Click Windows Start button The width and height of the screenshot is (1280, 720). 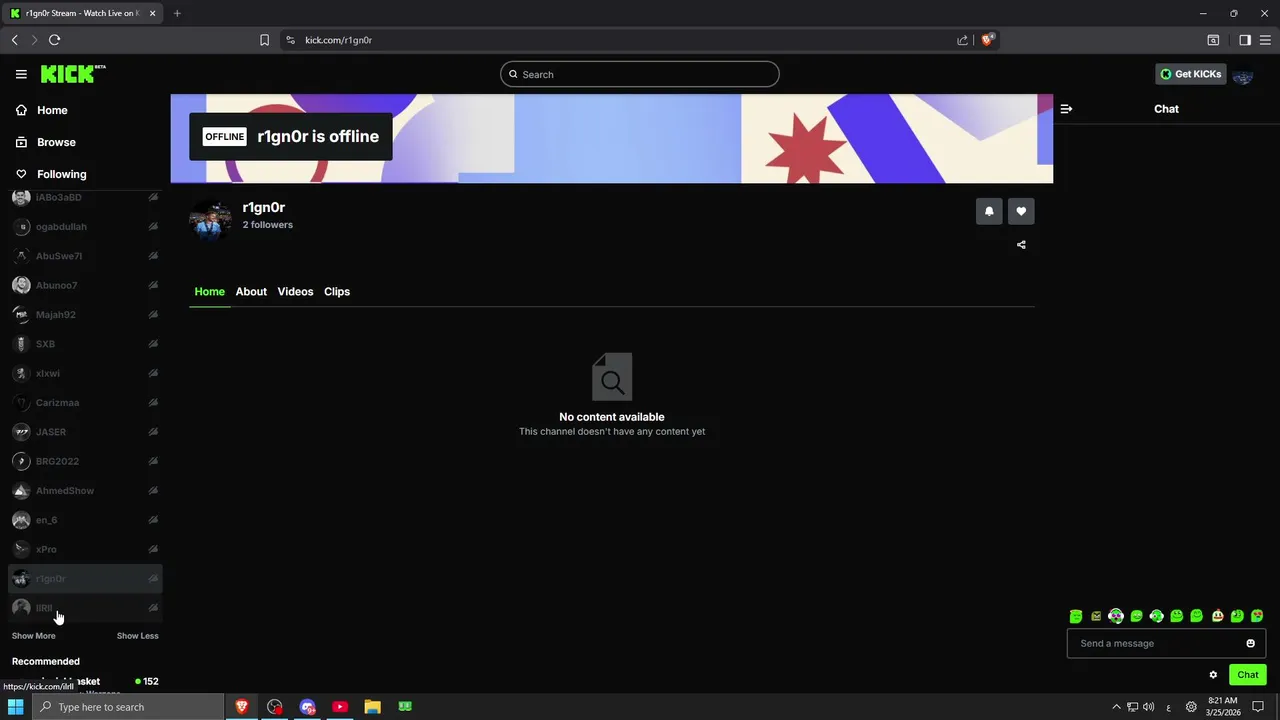[x=16, y=707]
